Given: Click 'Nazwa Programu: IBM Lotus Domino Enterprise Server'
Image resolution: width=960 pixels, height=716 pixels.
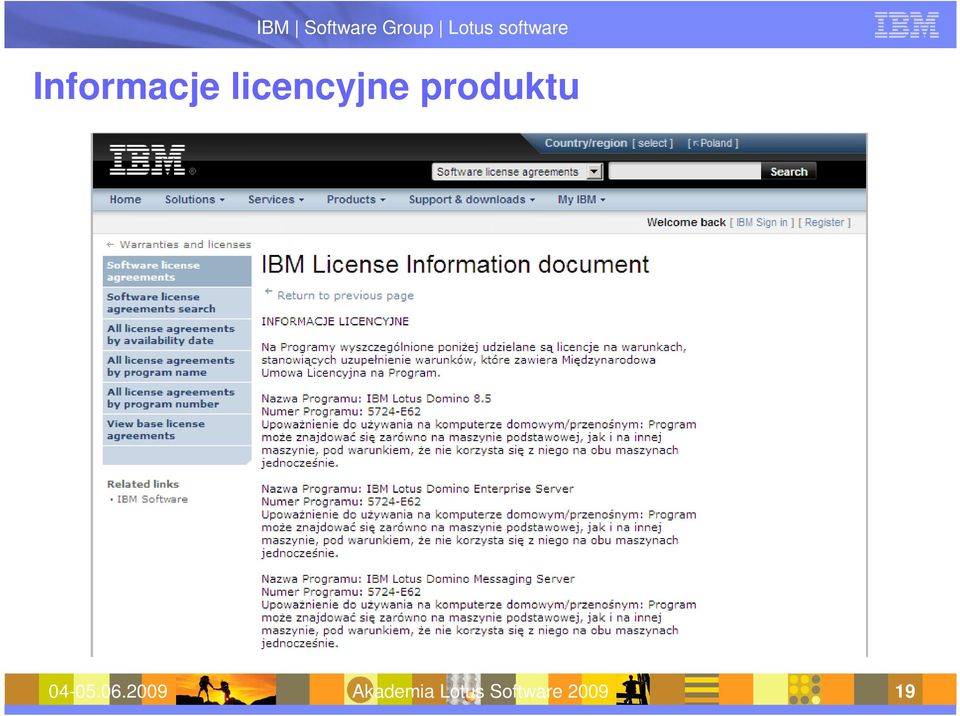Looking at the screenshot, I should coord(418,489).
